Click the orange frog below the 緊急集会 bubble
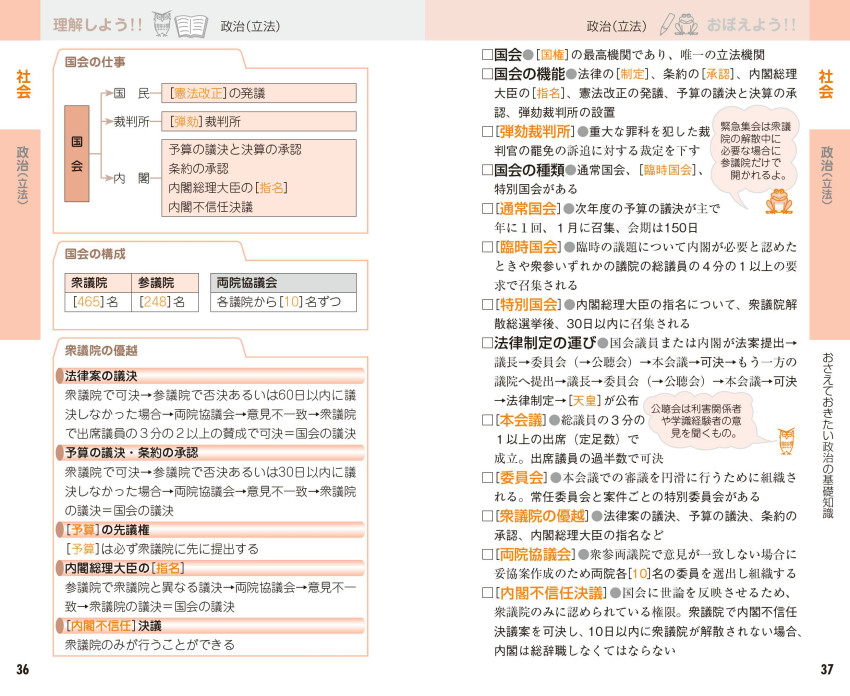The height and width of the screenshot is (696, 850). pyautogui.click(x=779, y=201)
